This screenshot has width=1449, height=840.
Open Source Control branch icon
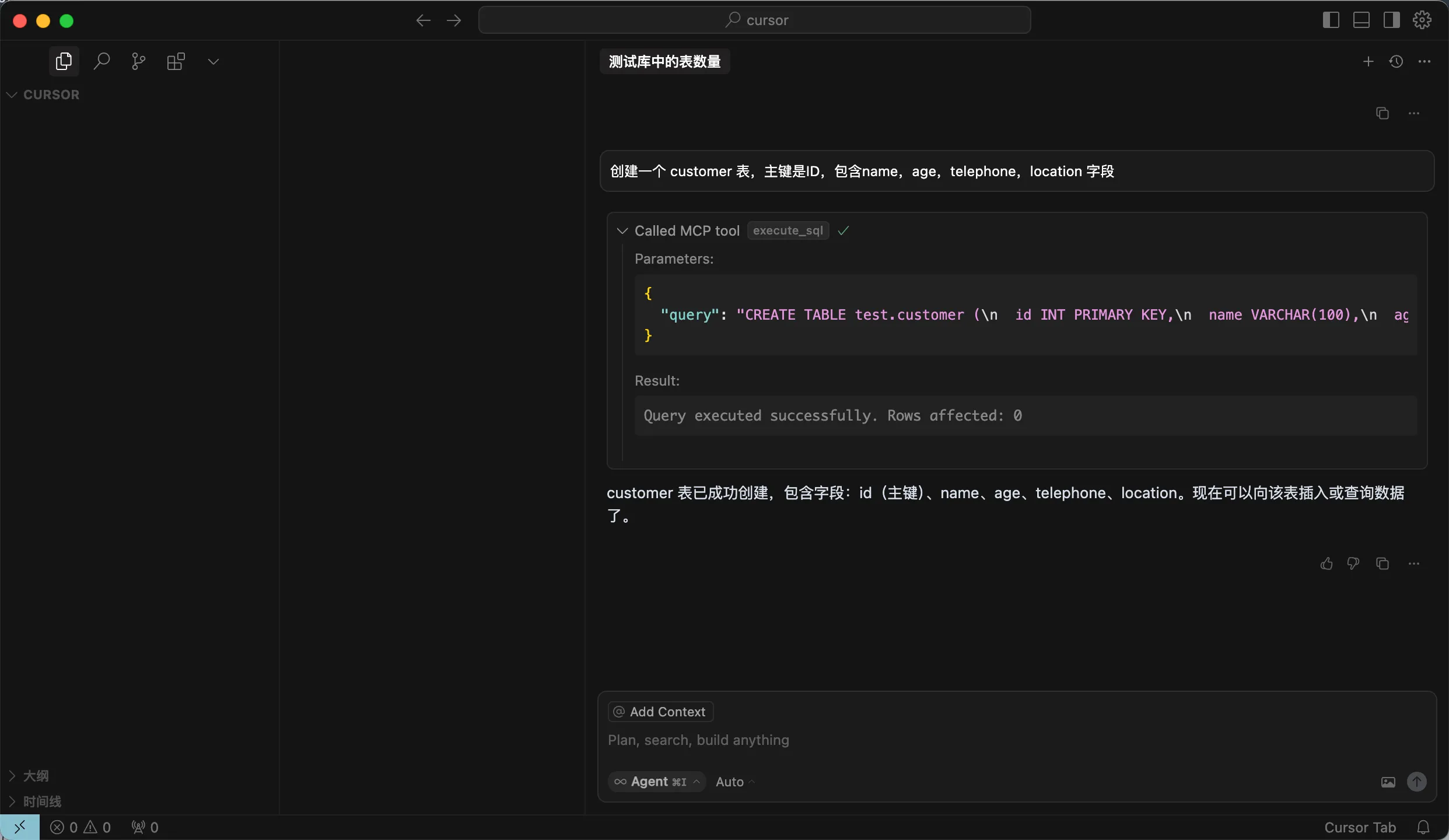click(x=138, y=61)
